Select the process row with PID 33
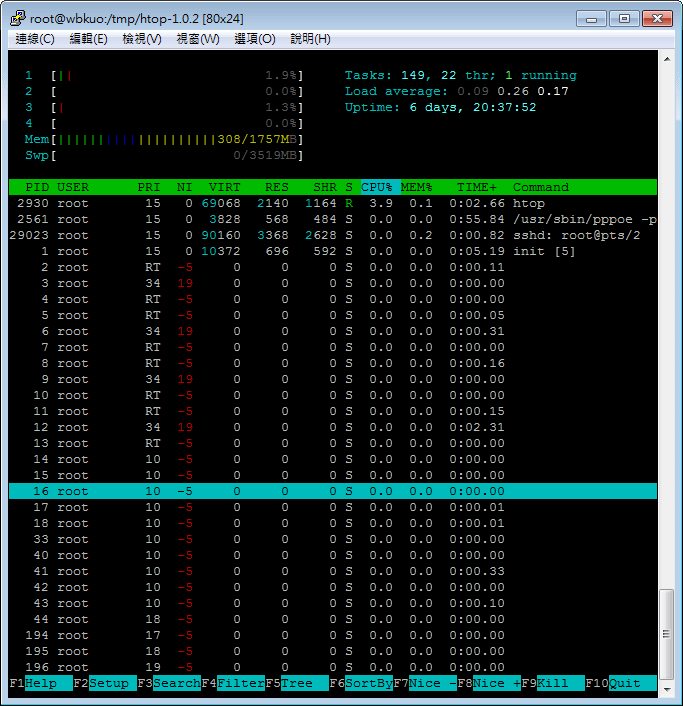This screenshot has height=706, width=683. 333,539
